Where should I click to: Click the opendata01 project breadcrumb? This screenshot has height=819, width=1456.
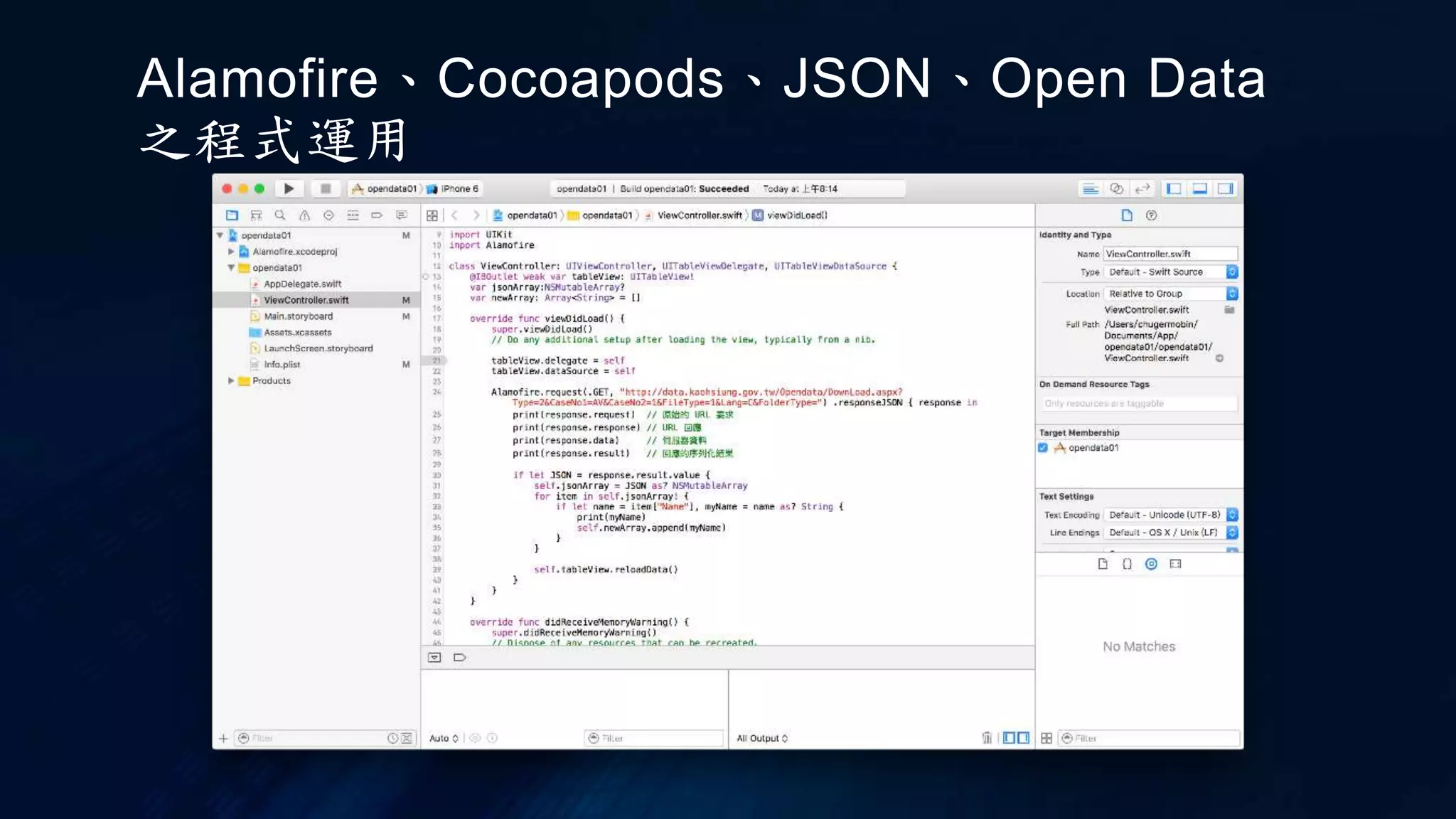pos(525,215)
